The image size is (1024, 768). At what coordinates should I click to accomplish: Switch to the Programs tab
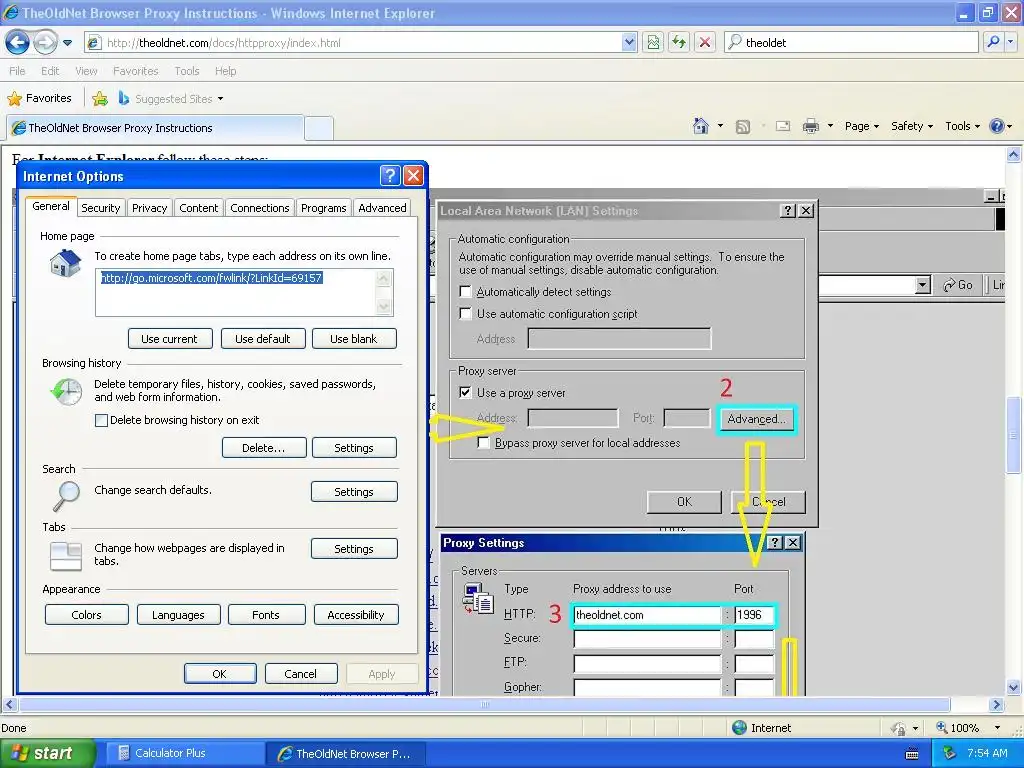(x=323, y=208)
